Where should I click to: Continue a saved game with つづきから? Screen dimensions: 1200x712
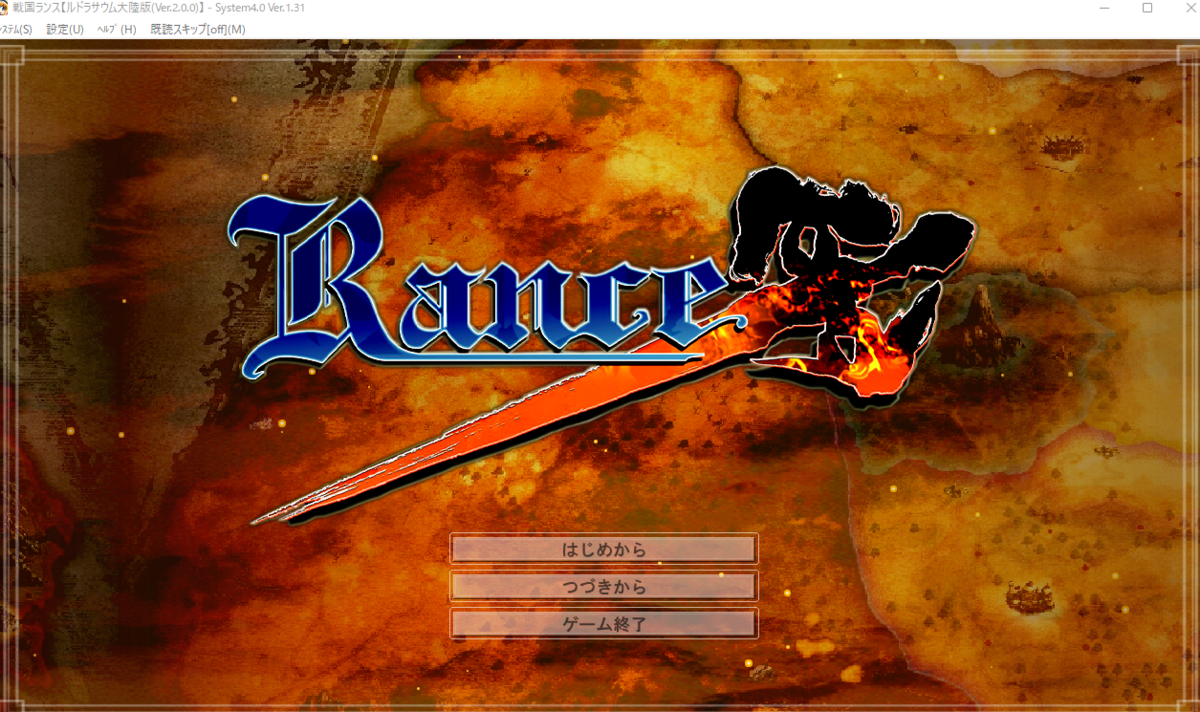point(604,586)
